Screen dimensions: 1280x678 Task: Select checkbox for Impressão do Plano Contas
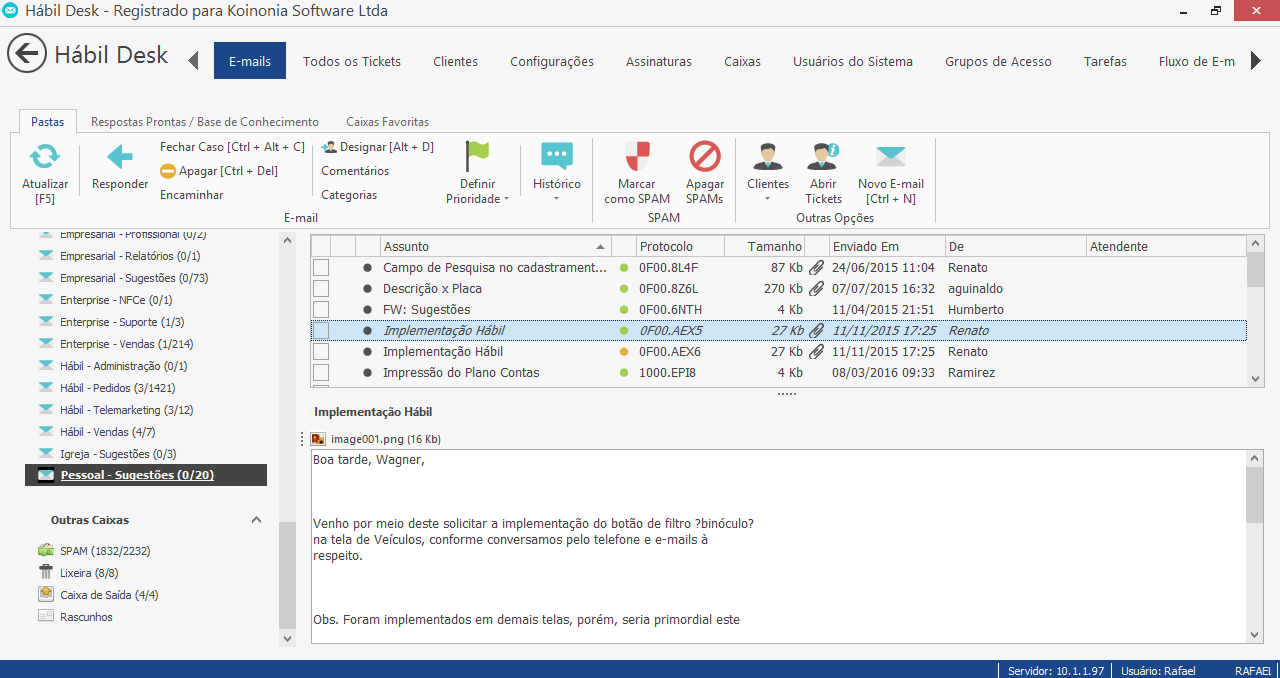pos(321,373)
